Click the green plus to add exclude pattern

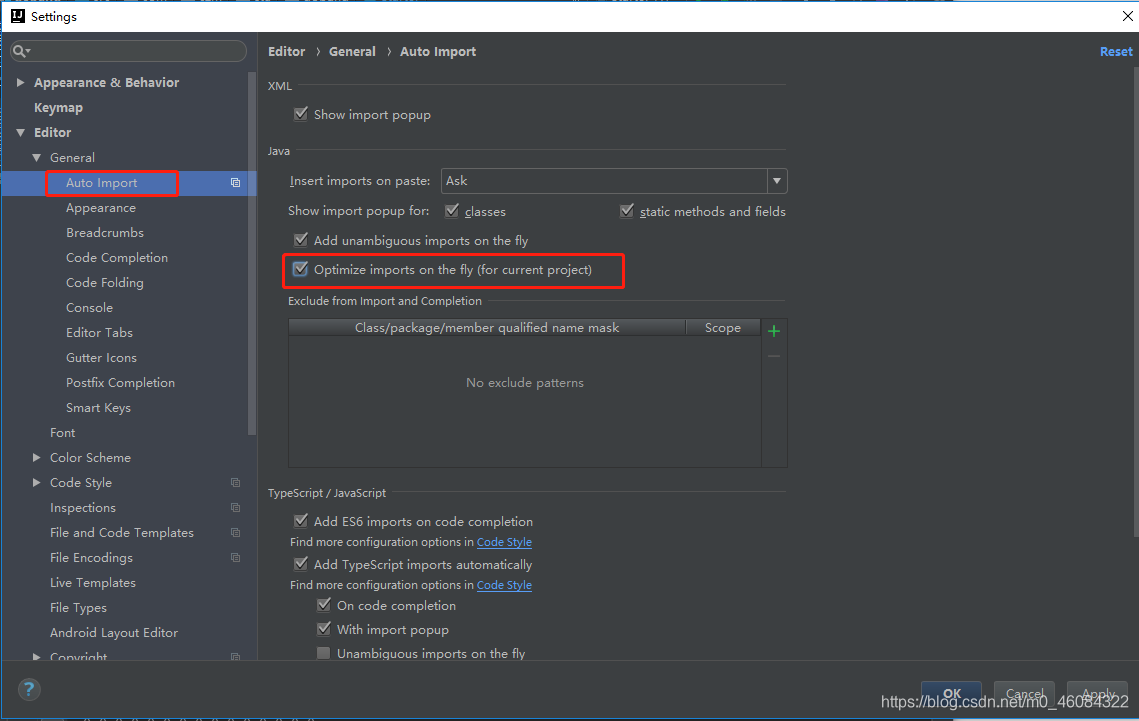click(774, 331)
